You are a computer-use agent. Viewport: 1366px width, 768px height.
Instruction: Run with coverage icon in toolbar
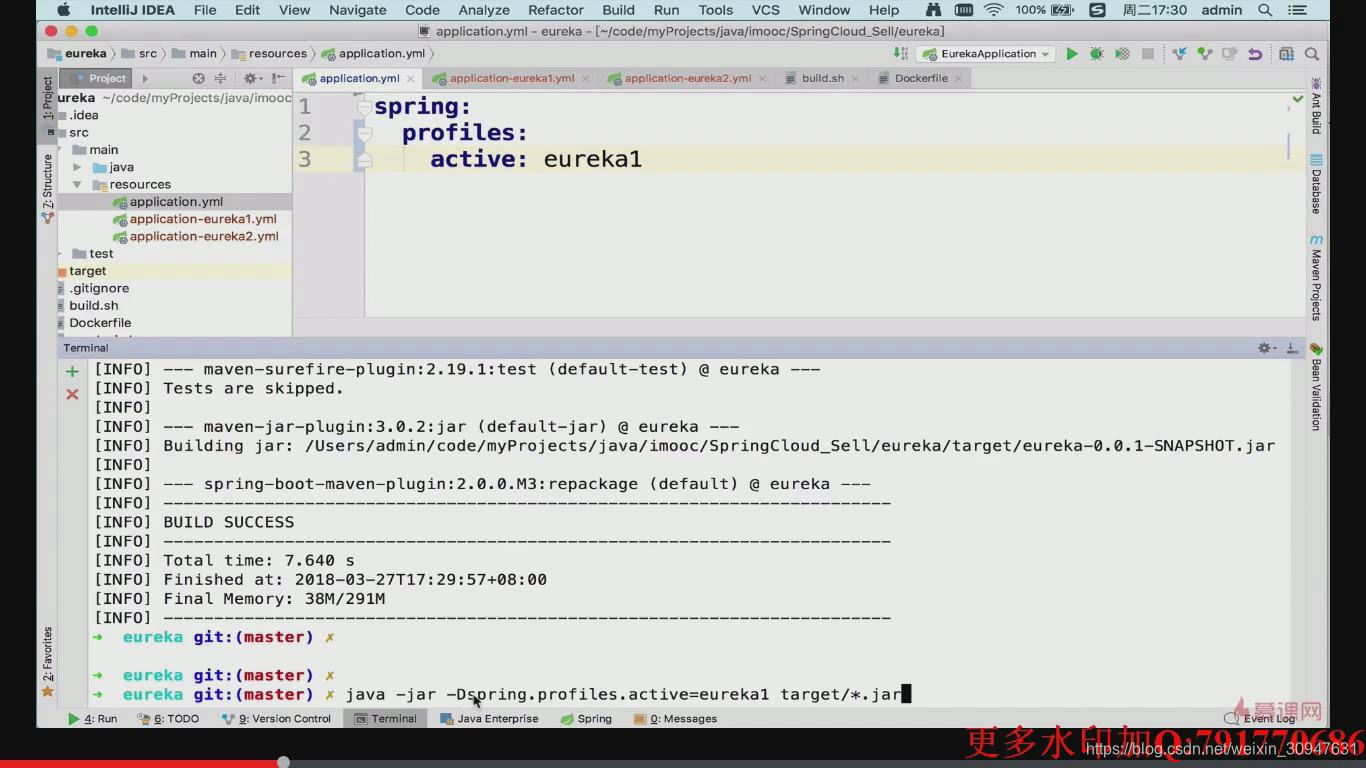coord(1122,54)
